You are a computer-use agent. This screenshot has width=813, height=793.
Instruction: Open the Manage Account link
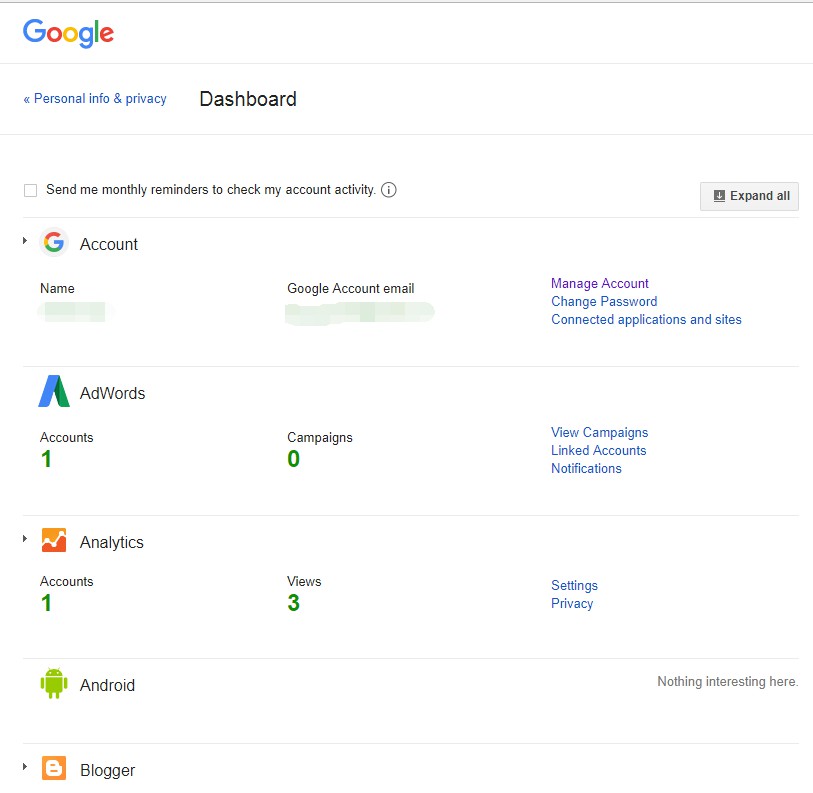tap(600, 283)
